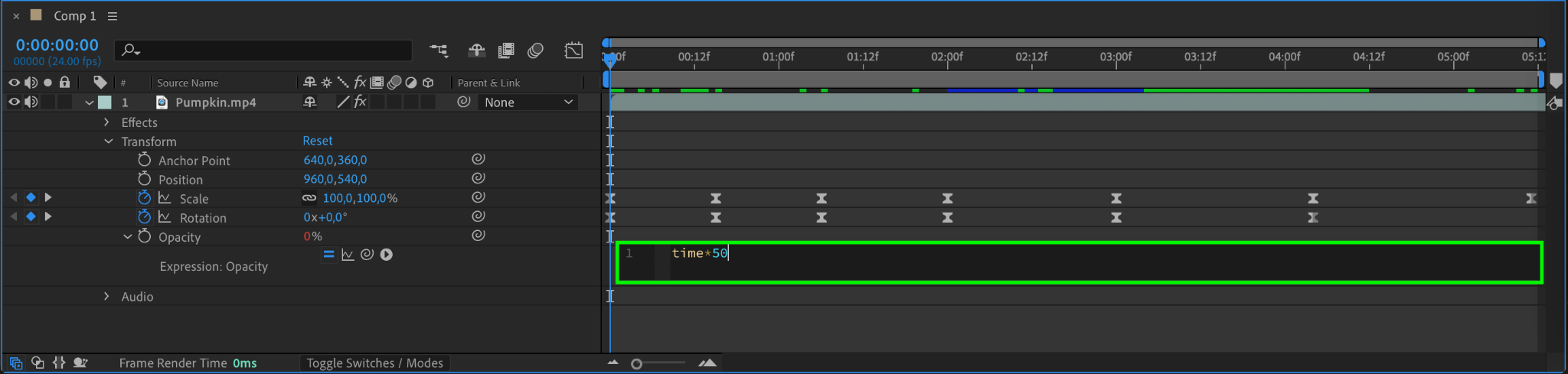
Task: Click the Position value 960,0,540,0
Action: point(335,179)
